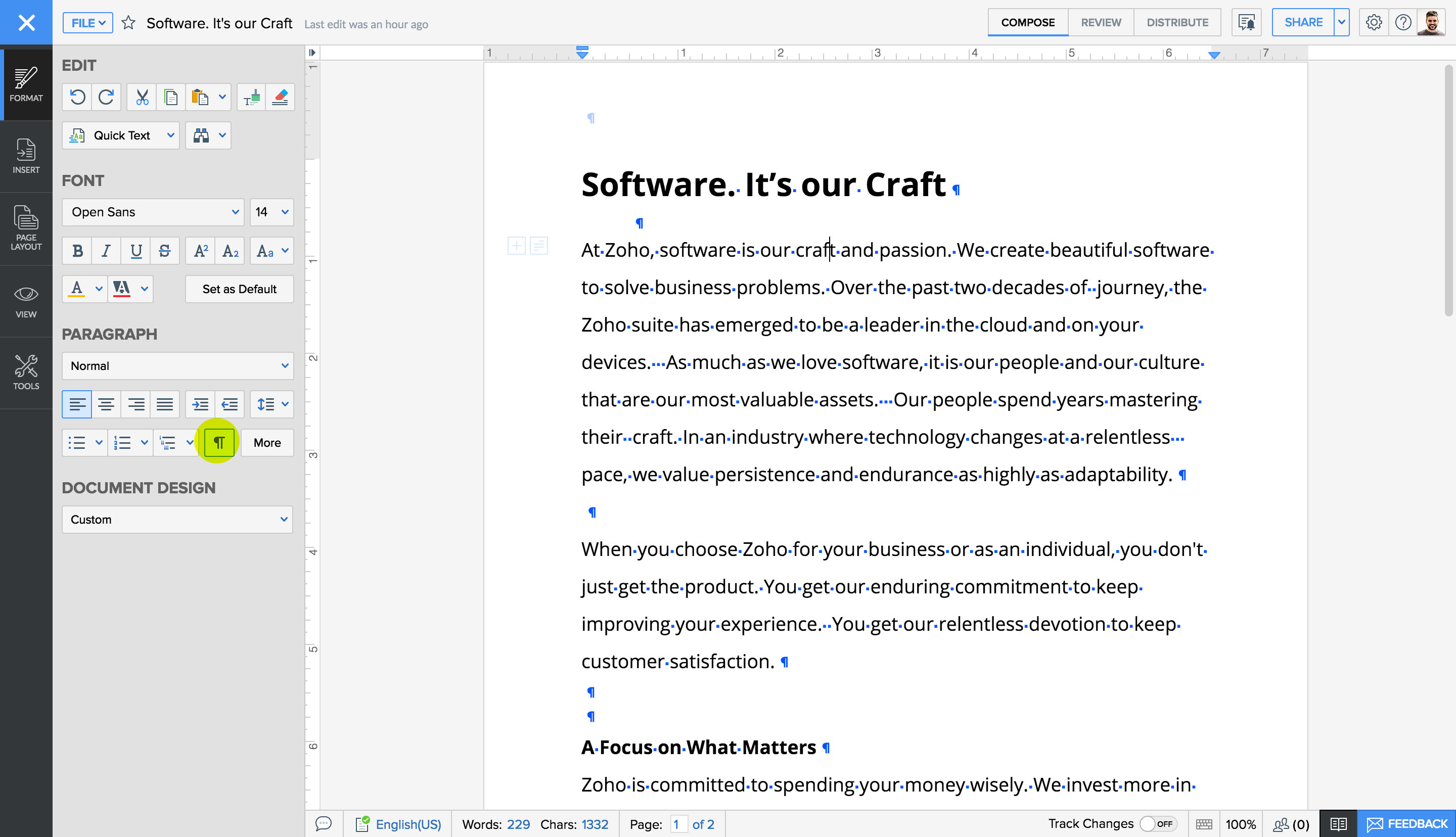Viewport: 1456px width, 837px height.
Task: Click the Increase Indent icon
Action: 200,404
